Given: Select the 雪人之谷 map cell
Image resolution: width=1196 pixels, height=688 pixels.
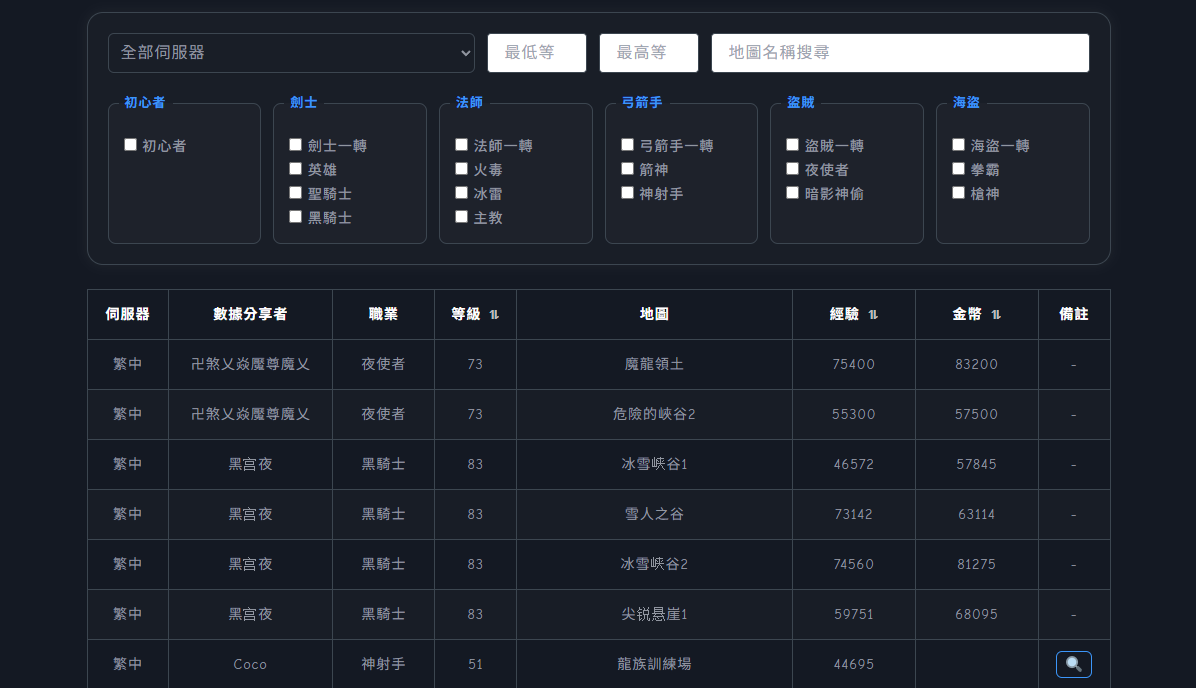Looking at the screenshot, I should pos(654,514).
